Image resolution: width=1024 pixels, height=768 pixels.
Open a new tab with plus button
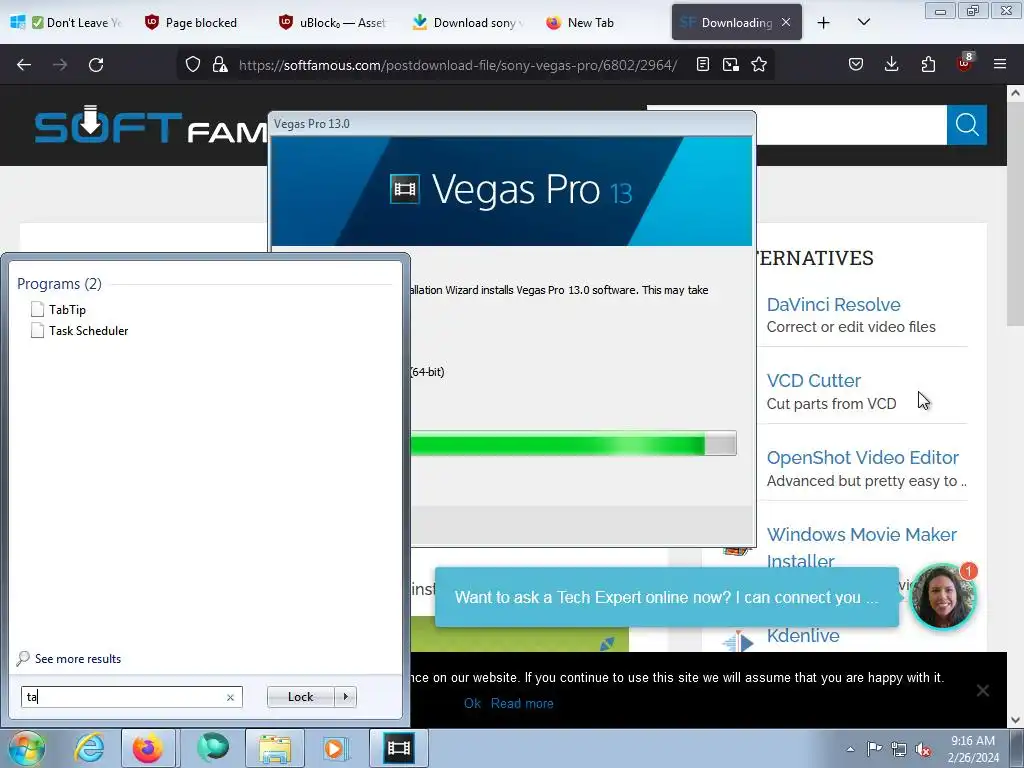tap(824, 23)
